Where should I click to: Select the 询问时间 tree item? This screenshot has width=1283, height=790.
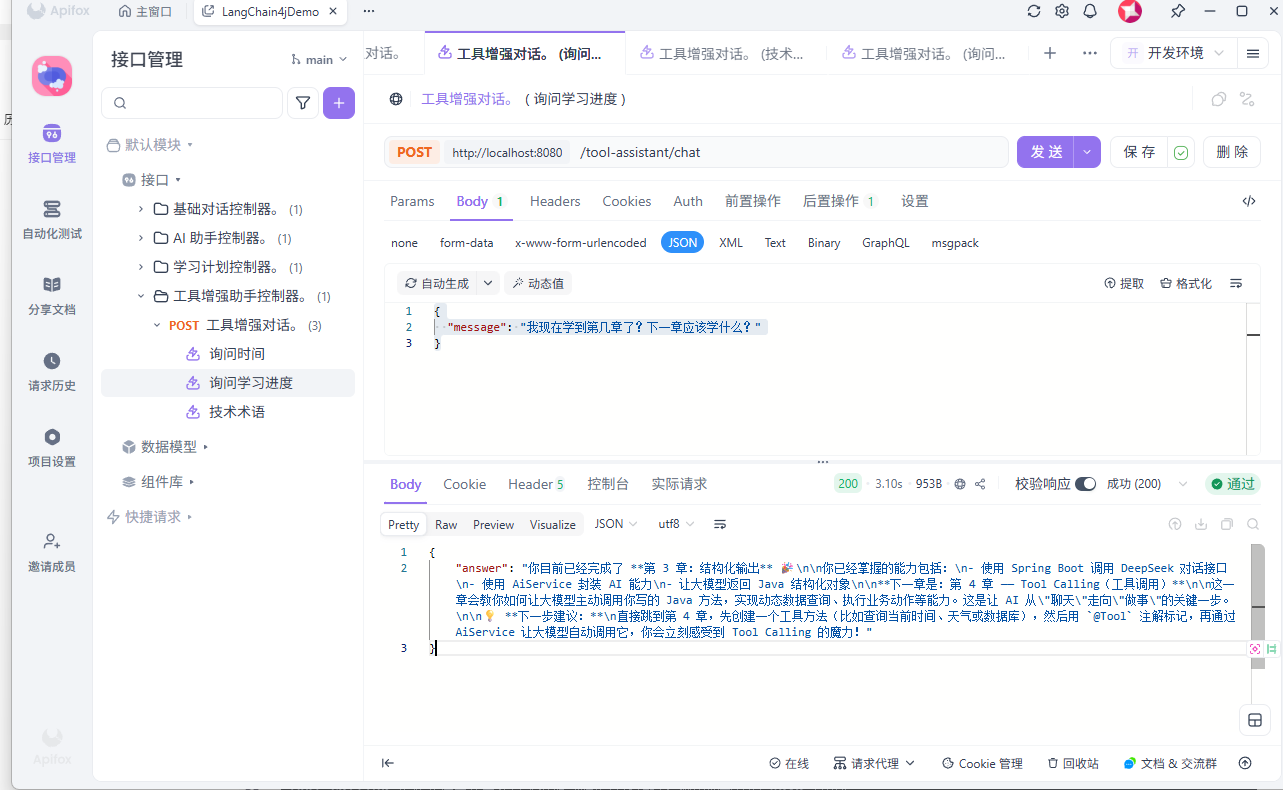coord(237,354)
